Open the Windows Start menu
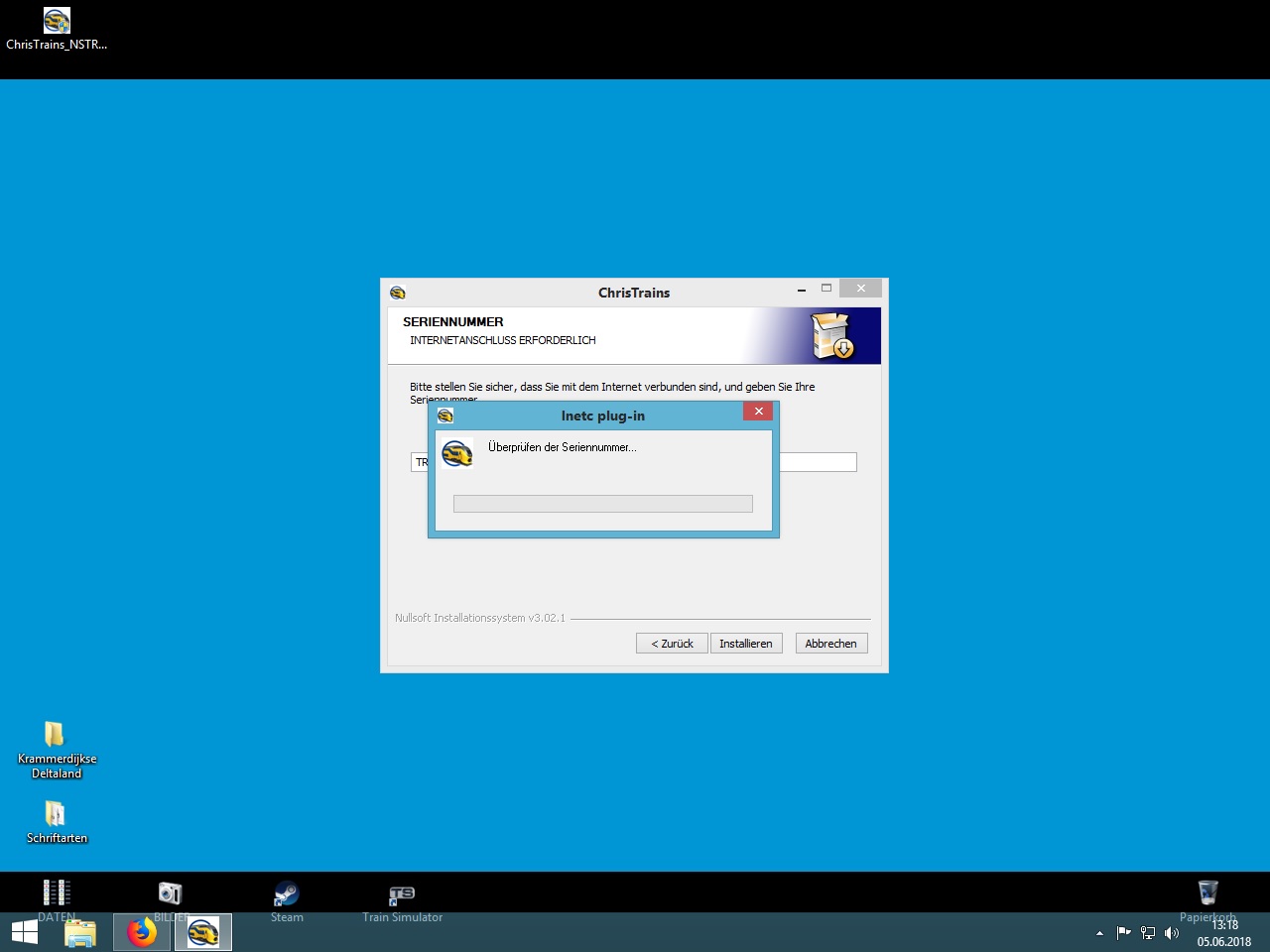Image resolution: width=1270 pixels, height=952 pixels. [25, 932]
